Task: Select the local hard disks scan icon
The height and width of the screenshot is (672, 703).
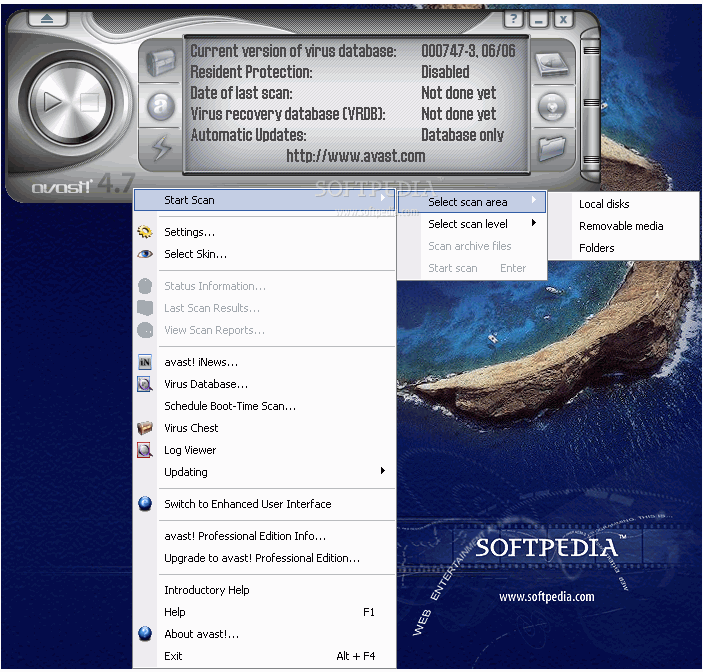Action: [x=551, y=65]
